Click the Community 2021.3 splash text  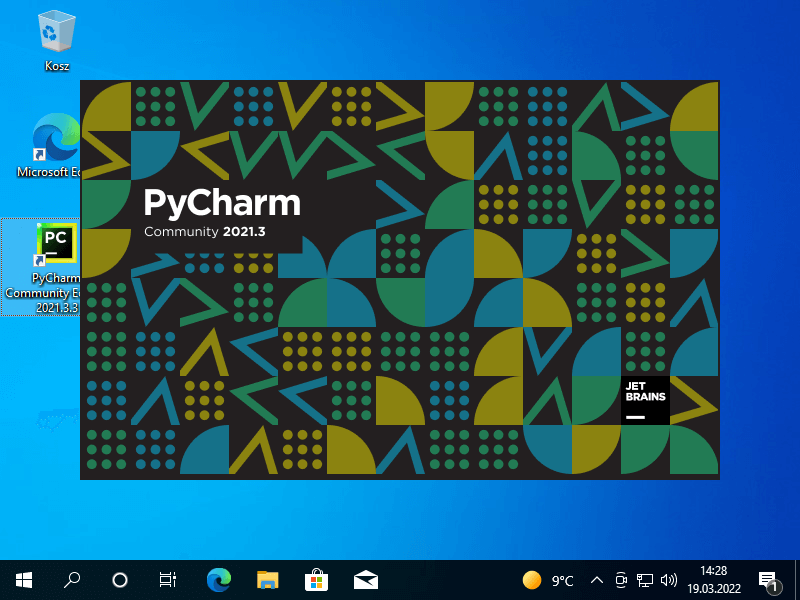205,232
